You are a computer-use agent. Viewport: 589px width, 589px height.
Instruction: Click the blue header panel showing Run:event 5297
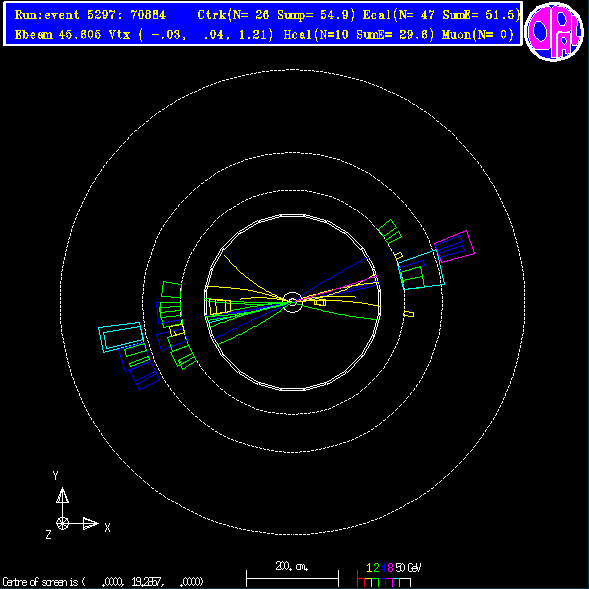coord(263,24)
